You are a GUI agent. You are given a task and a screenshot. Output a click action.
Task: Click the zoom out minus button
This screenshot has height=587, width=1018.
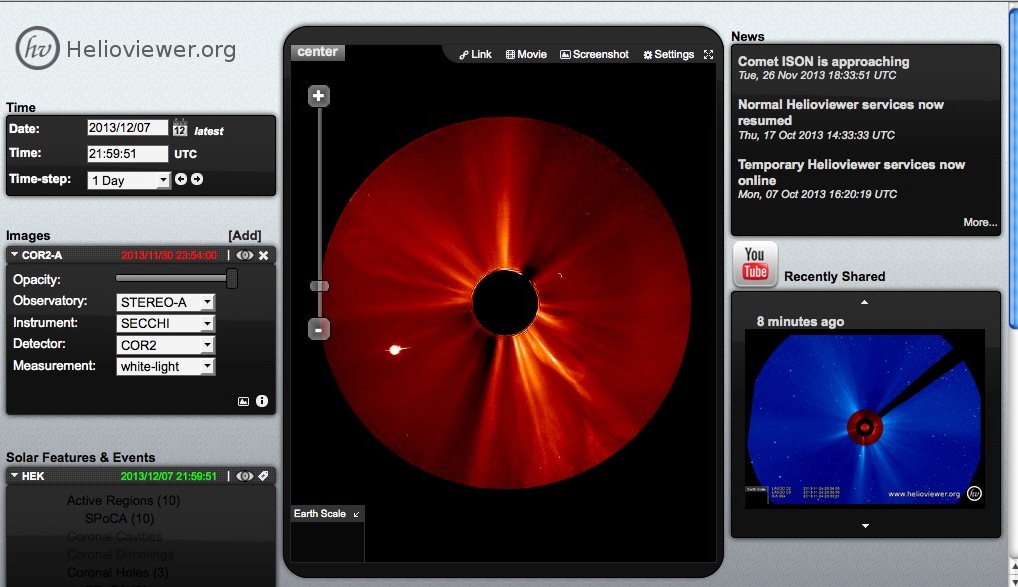[319, 329]
